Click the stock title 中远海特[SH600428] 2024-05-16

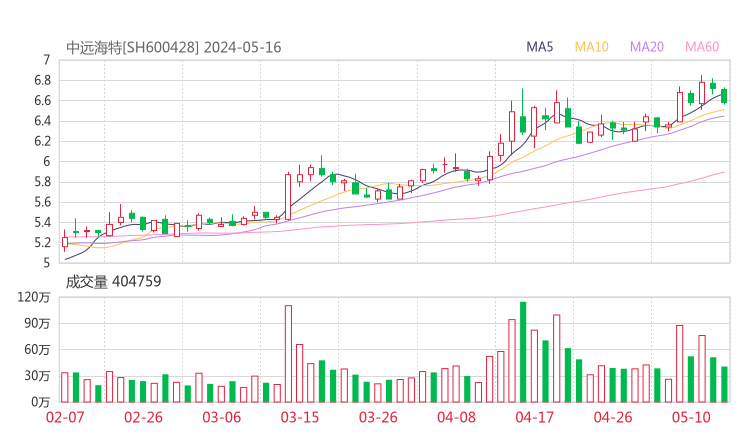pyautogui.click(x=173, y=47)
